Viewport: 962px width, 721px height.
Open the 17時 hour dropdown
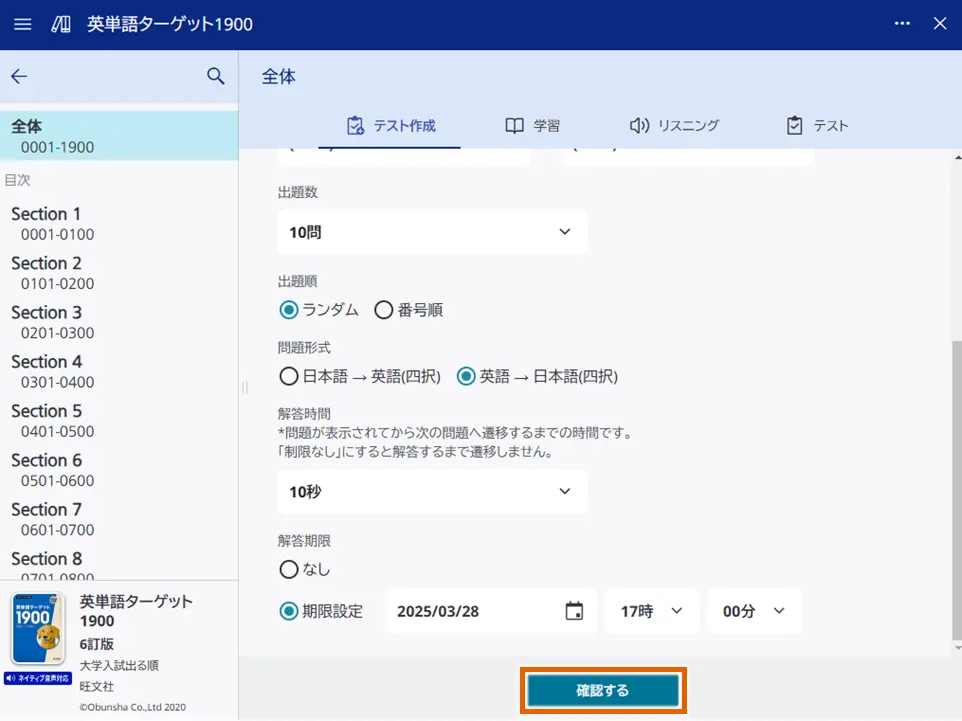coord(651,610)
